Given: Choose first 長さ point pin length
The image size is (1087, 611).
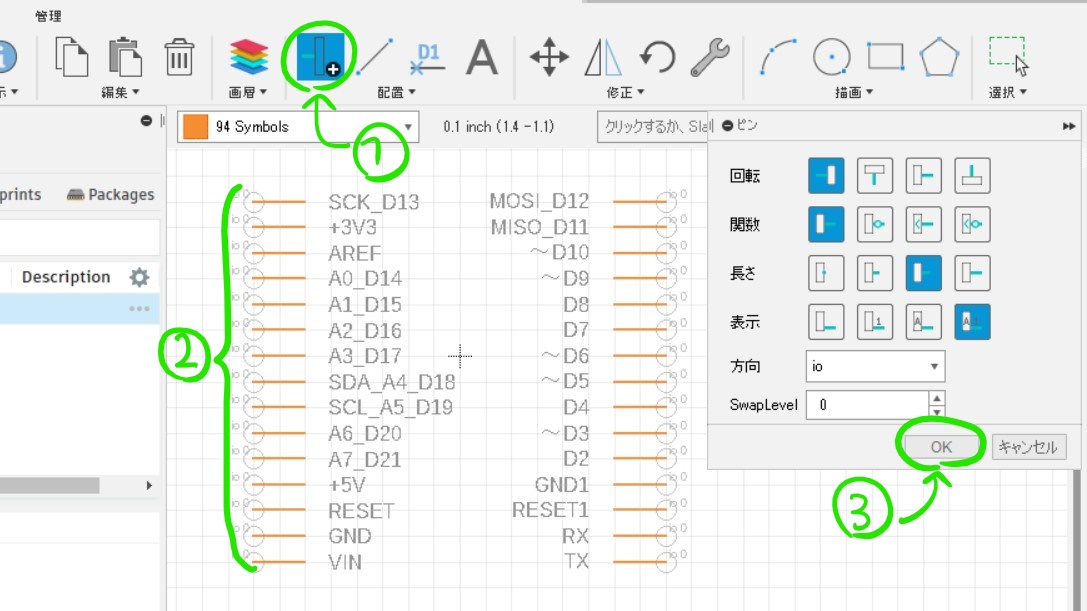Looking at the screenshot, I should pyautogui.click(x=826, y=273).
